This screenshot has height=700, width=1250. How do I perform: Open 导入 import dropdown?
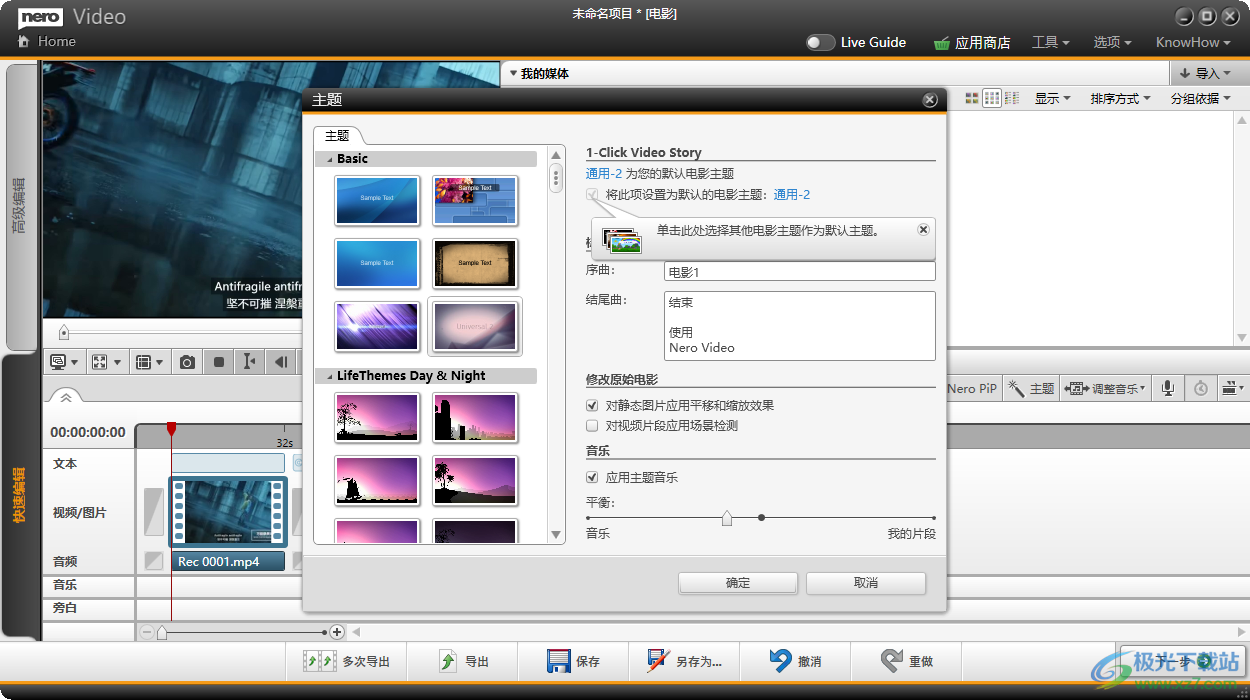click(x=1206, y=73)
